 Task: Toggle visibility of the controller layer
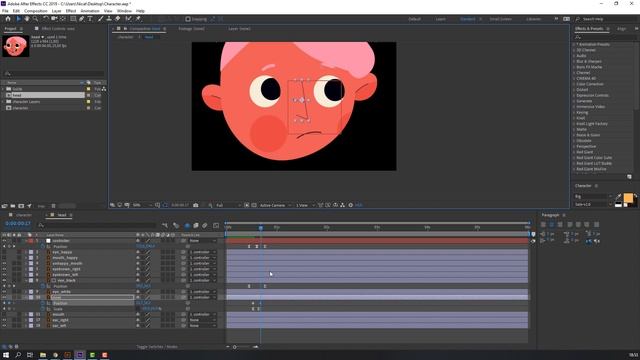click(4, 241)
